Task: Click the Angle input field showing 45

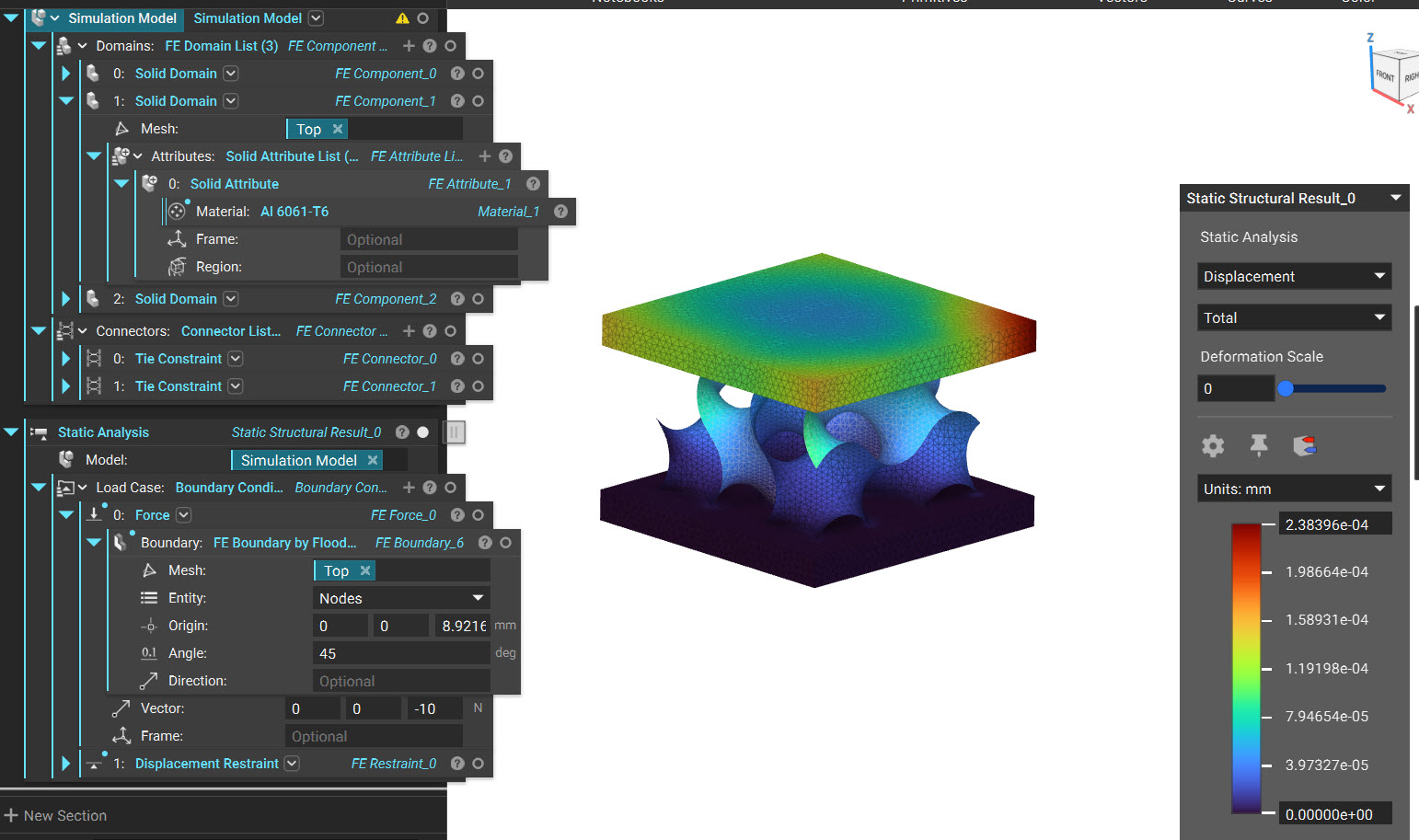Action: click(401, 652)
